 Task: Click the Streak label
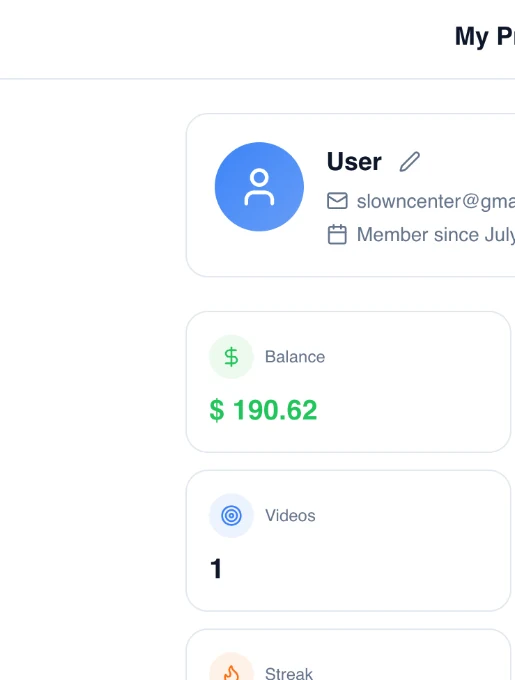[289, 673]
